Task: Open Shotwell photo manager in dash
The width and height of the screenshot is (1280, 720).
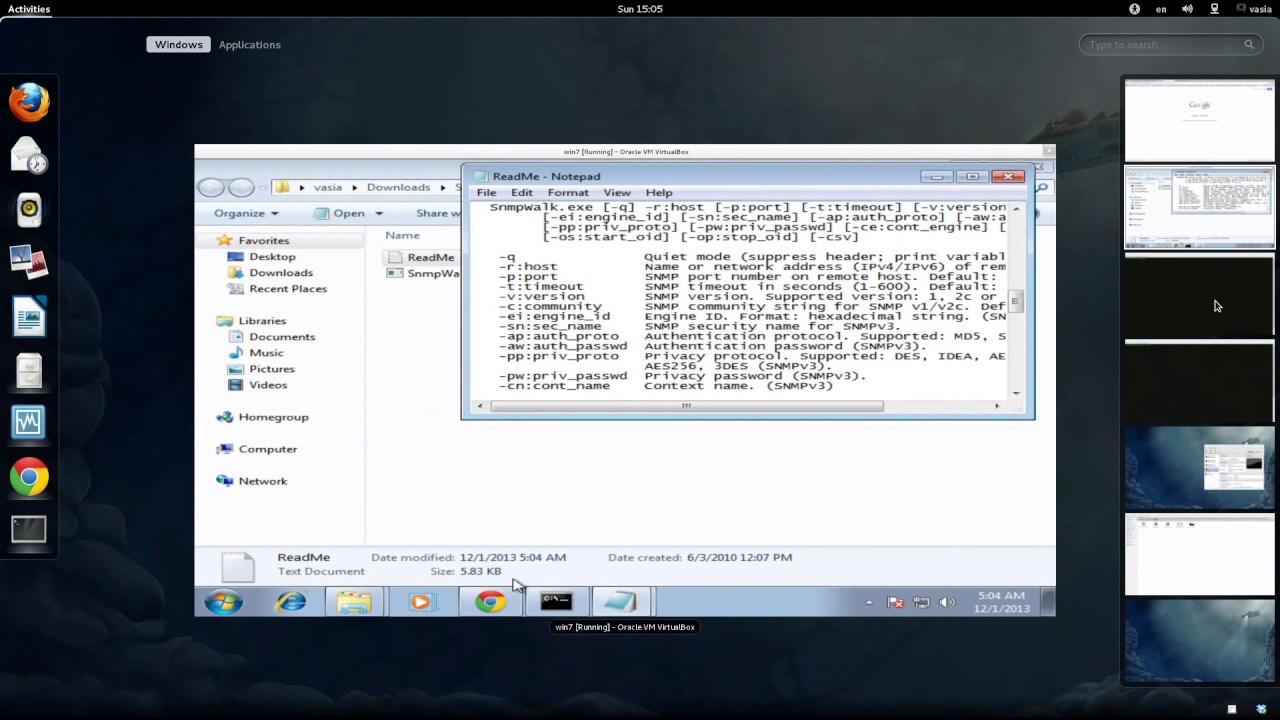Action: (29, 262)
